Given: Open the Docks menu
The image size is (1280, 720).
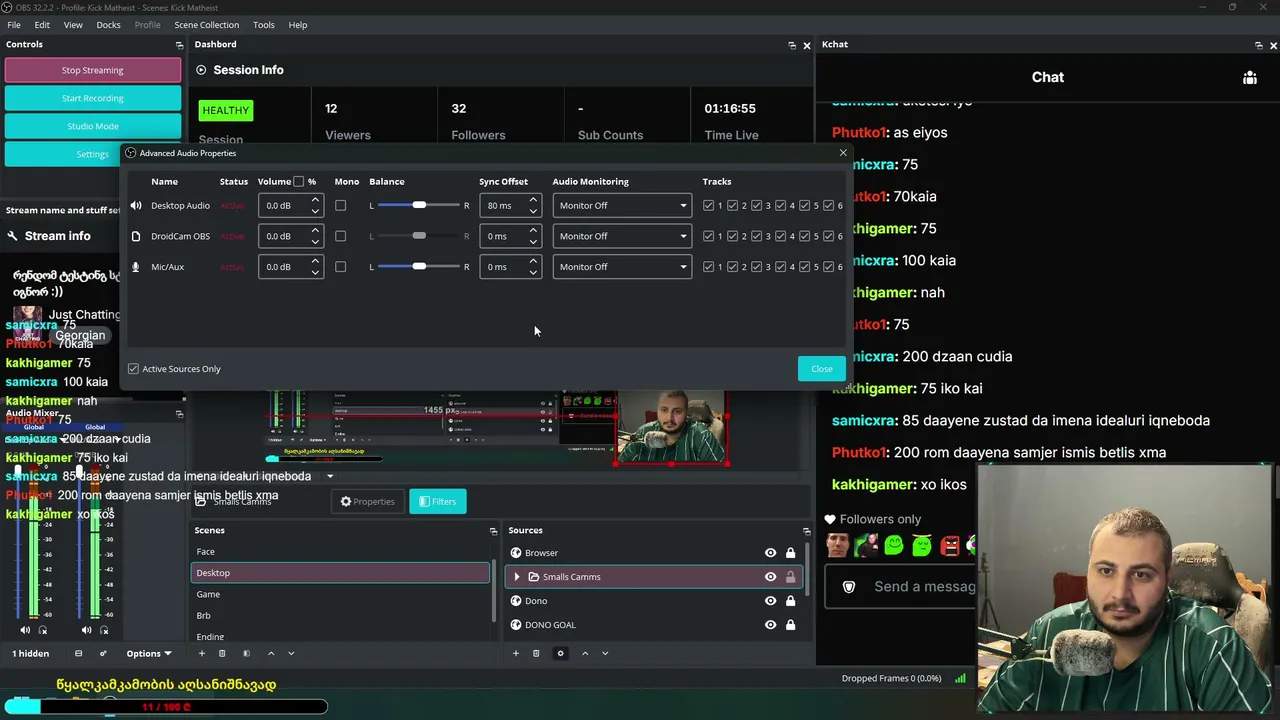Looking at the screenshot, I should (x=108, y=25).
